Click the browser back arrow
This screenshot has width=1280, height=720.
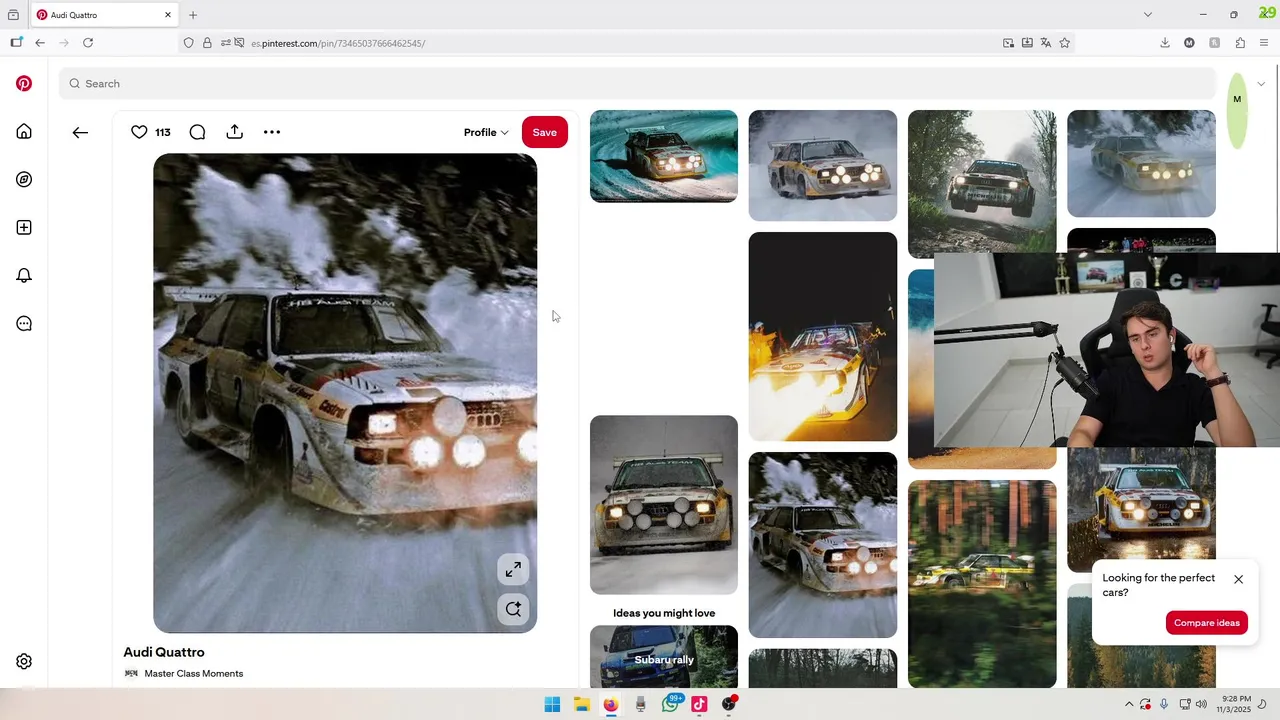point(40,43)
